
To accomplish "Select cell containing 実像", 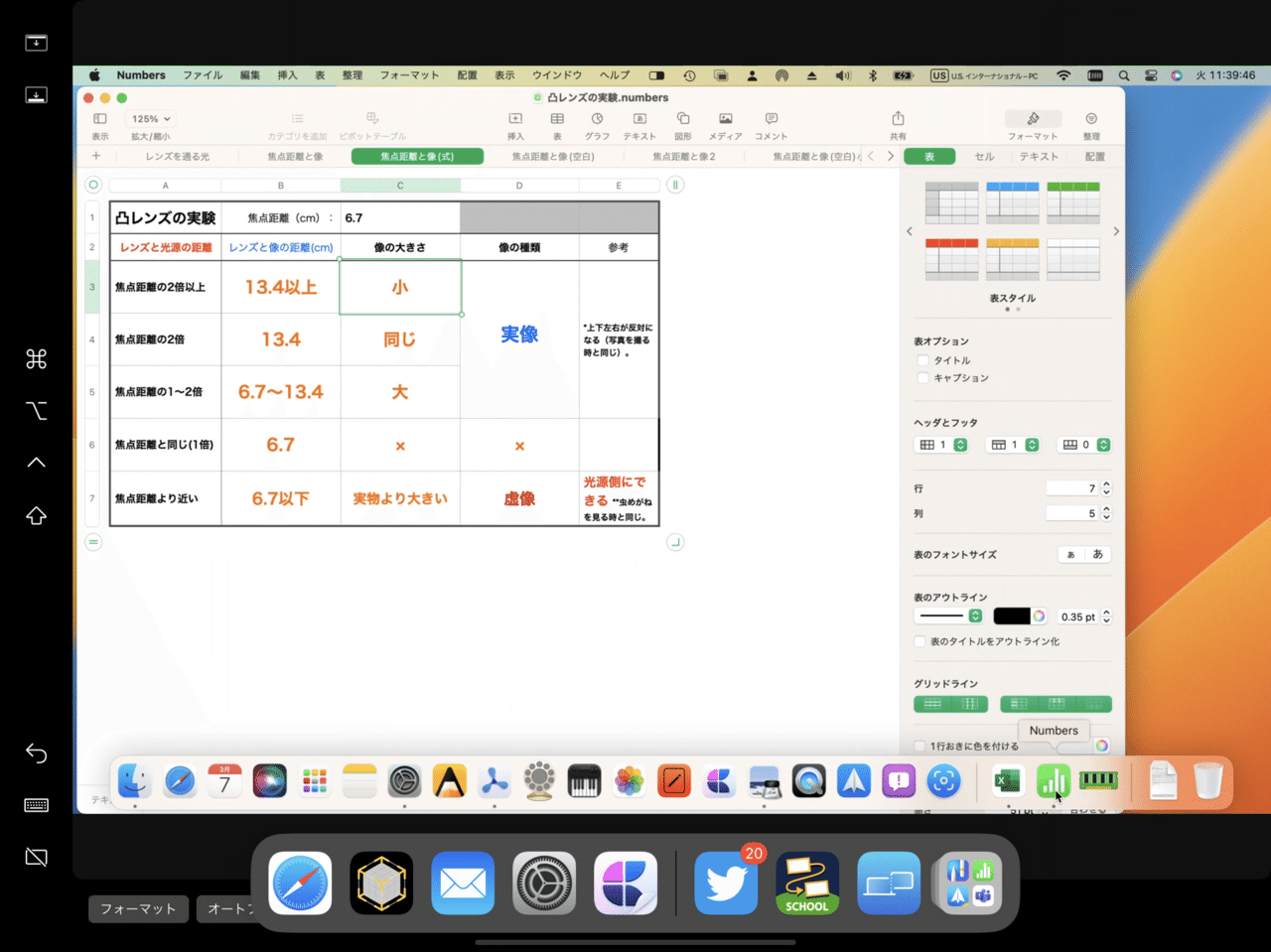I will 519,340.
